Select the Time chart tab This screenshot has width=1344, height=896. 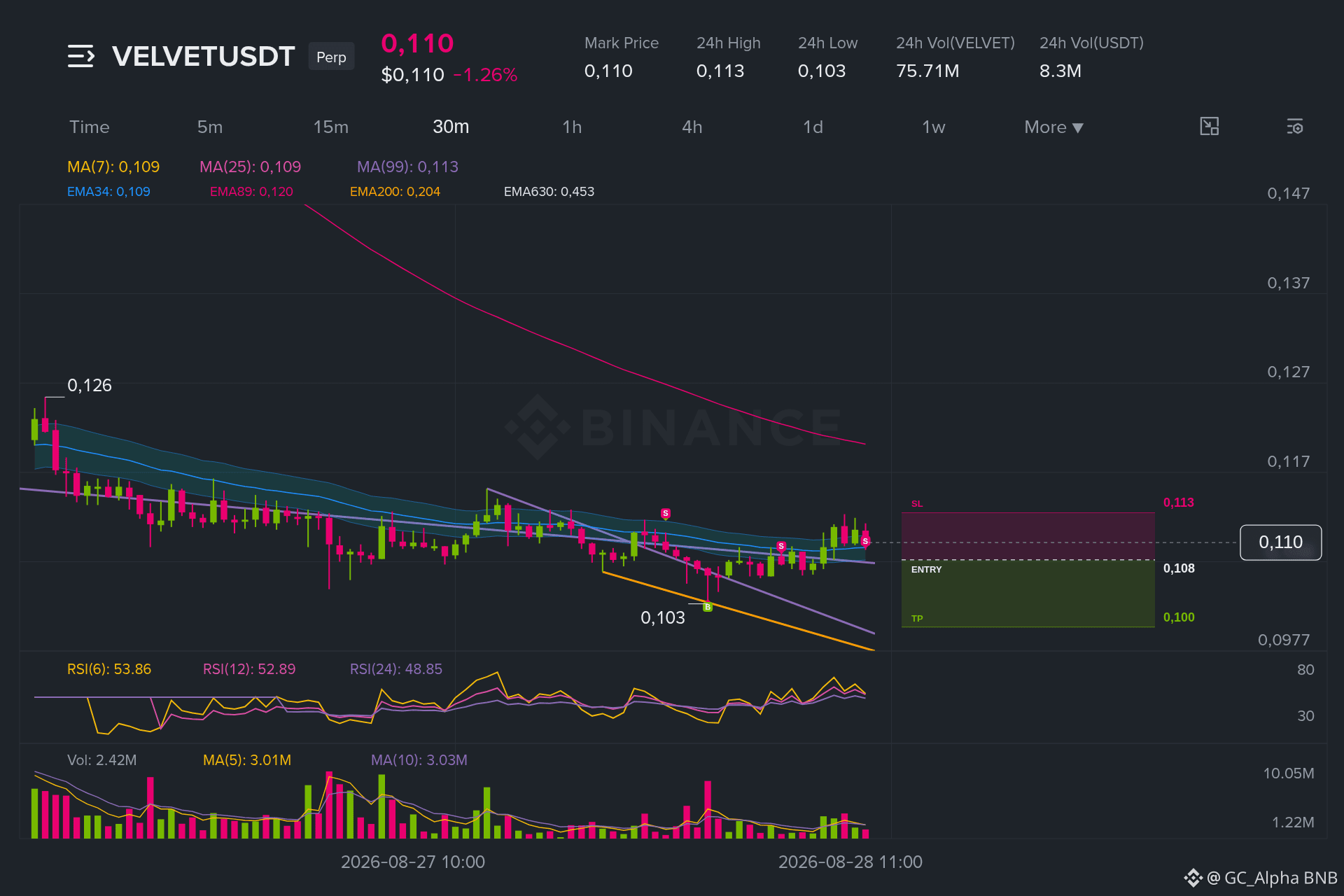point(90,127)
